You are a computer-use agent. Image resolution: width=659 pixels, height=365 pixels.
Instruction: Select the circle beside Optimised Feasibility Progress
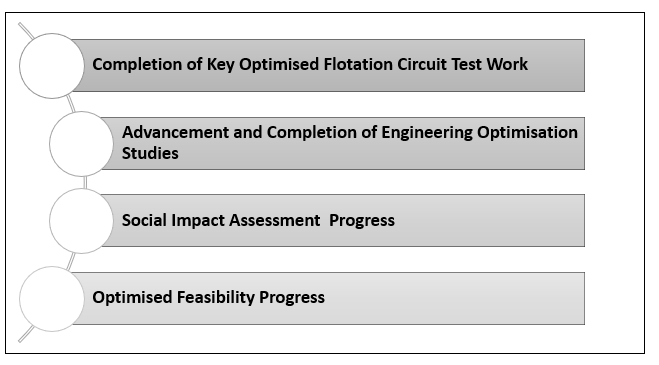(52, 299)
